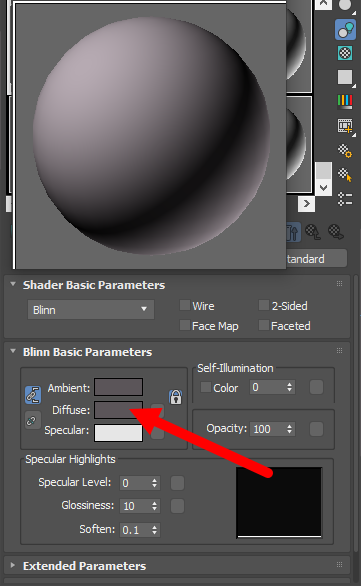The width and height of the screenshot is (361, 586).
Task: Enable the Faceted checkbox
Action: click(264, 325)
